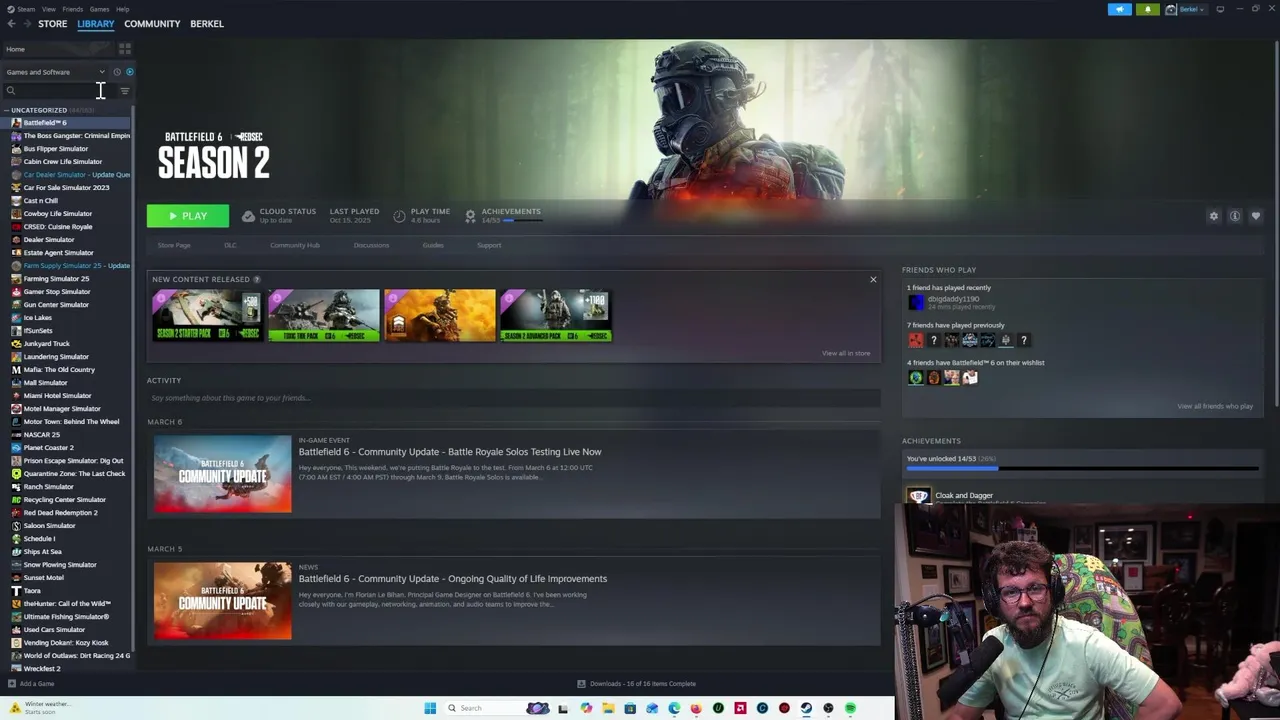Open the Help menu
Image resolution: width=1280 pixels, height=720 pixels.
[x=122, y=9]
